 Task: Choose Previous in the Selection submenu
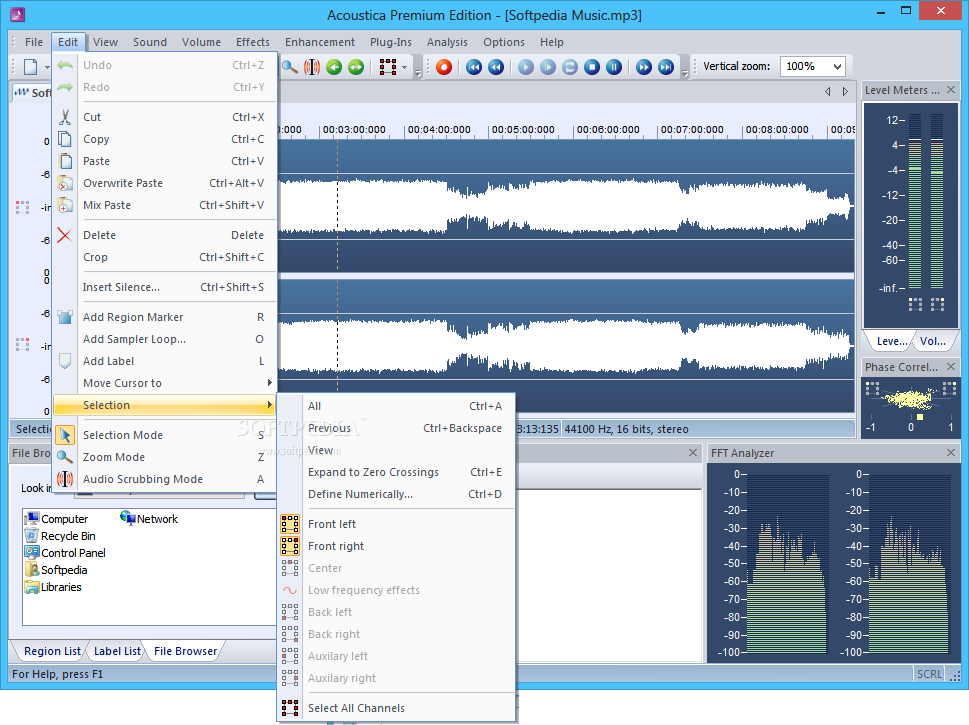tap(396, 428)
